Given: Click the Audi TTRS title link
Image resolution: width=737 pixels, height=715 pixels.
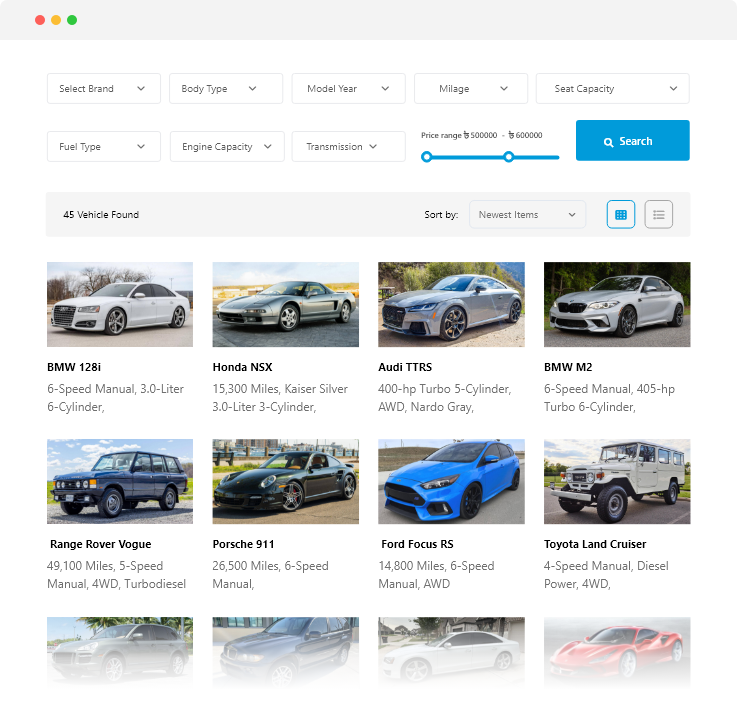Looking at the screenshot, I should 405,367.
